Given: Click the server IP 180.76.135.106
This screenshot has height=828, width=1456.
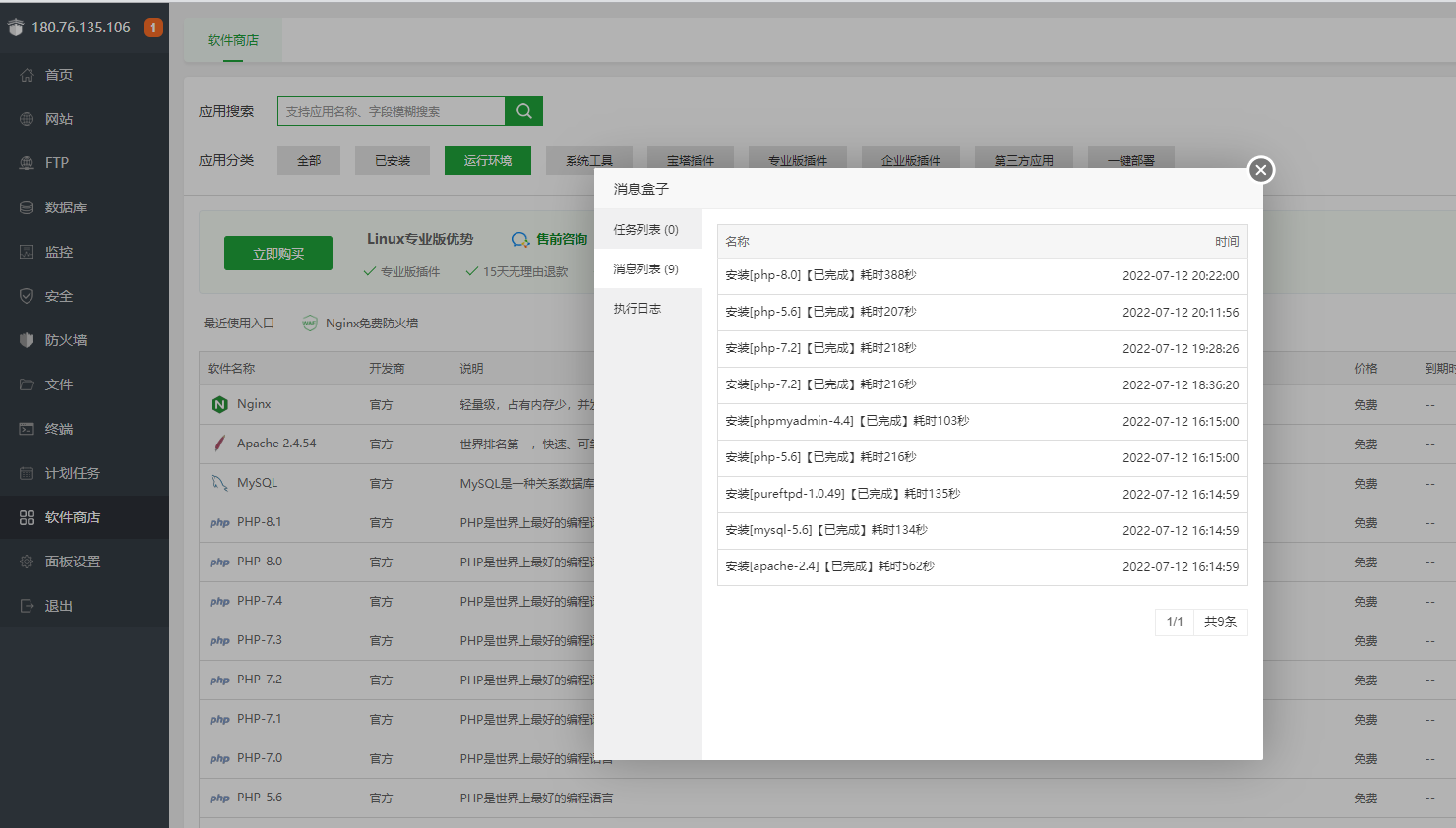Looking at the screenshot, I should pos(81,28).
